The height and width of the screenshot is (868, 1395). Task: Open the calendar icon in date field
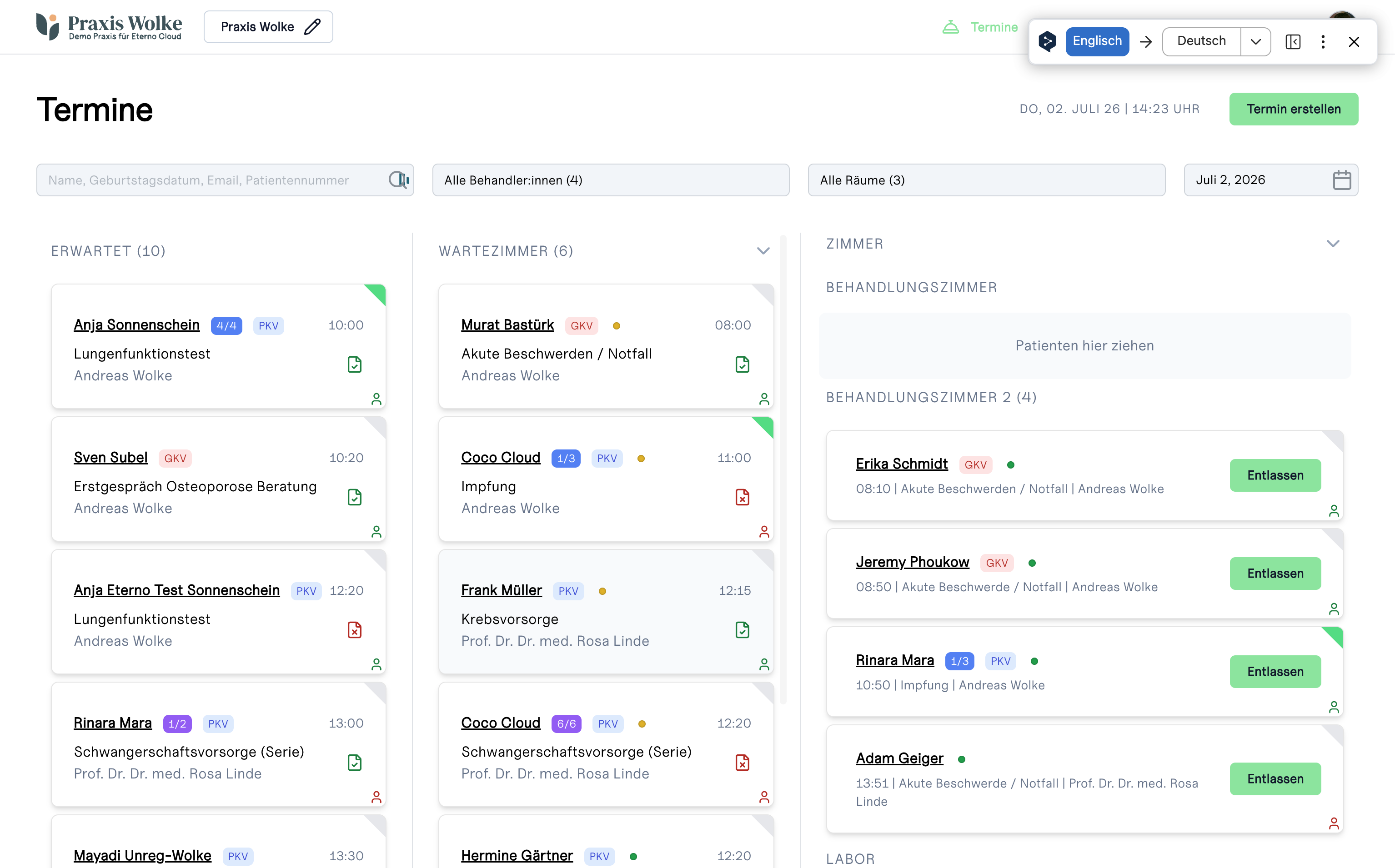1342,180
